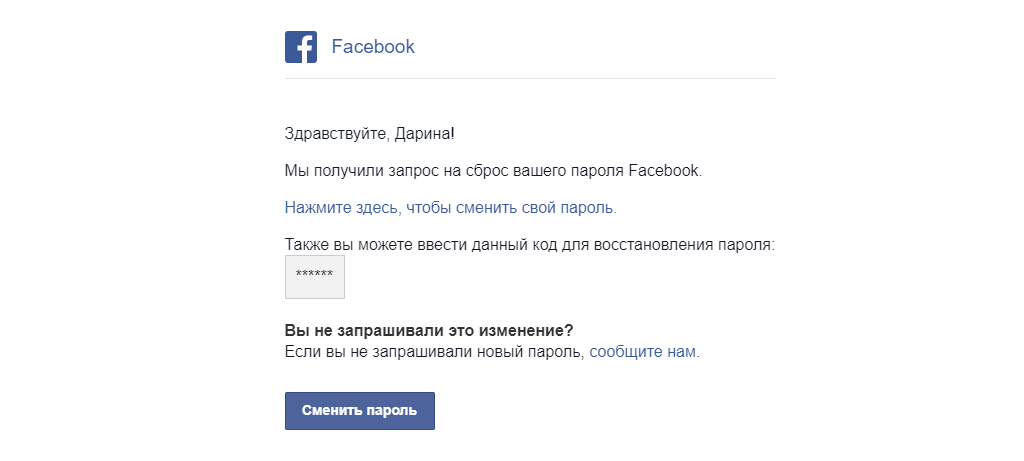Click the password reset request sentence
This screenshot has height=461, width=1024.
pos(493,171)
